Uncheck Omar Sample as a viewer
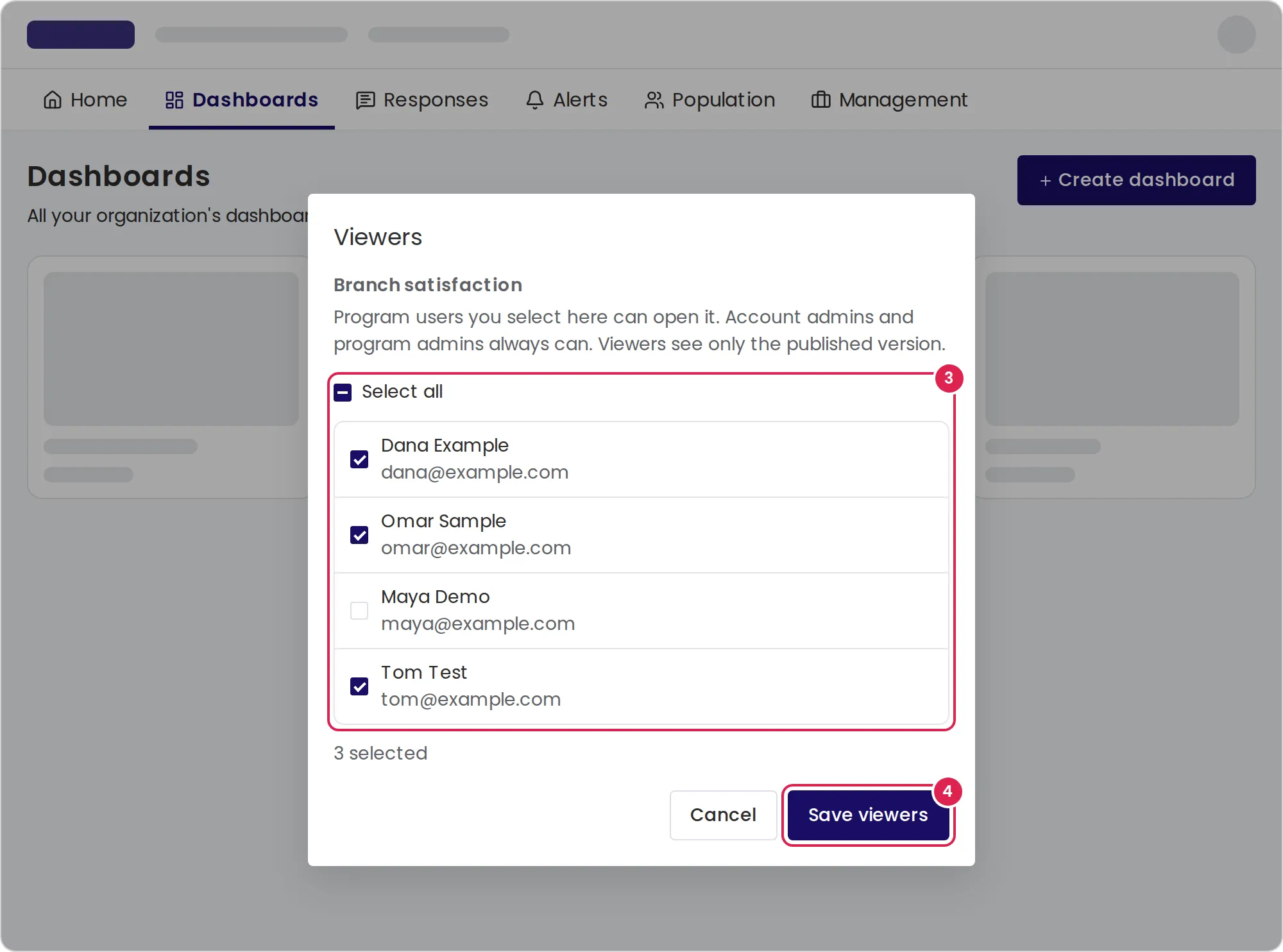 359,535
